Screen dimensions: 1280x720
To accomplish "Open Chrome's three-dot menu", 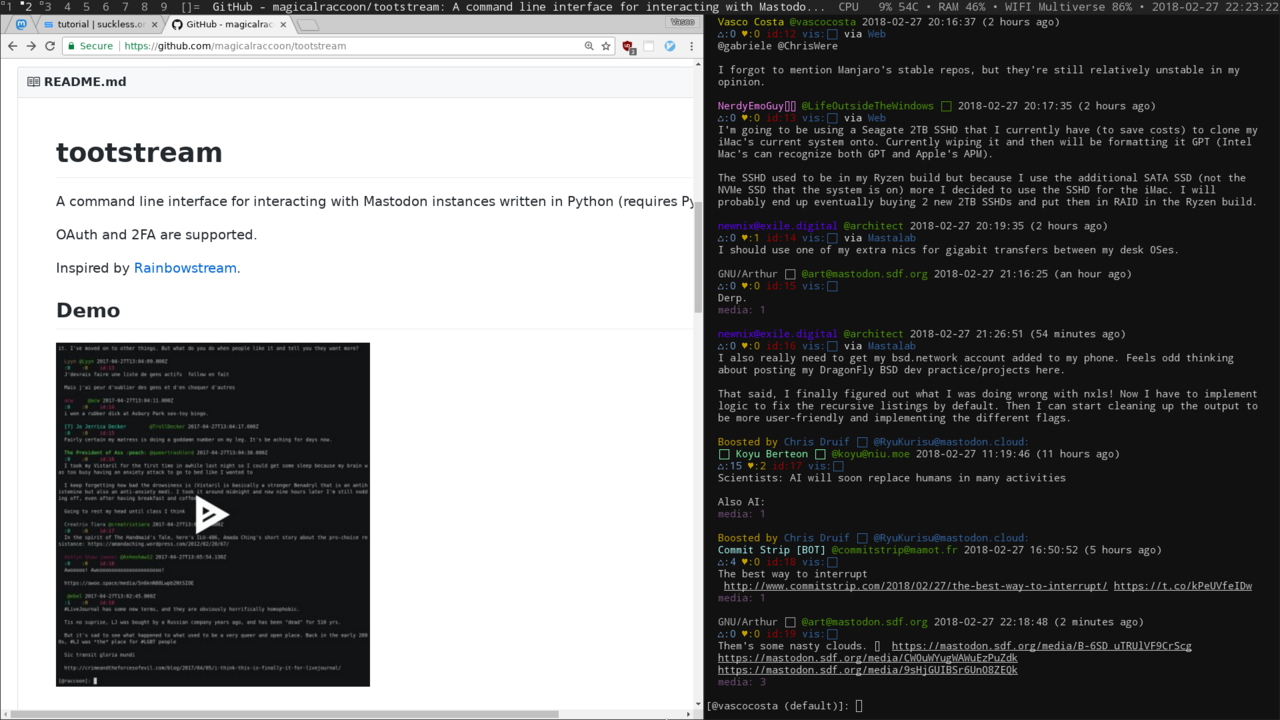I will tap(689, 46).
